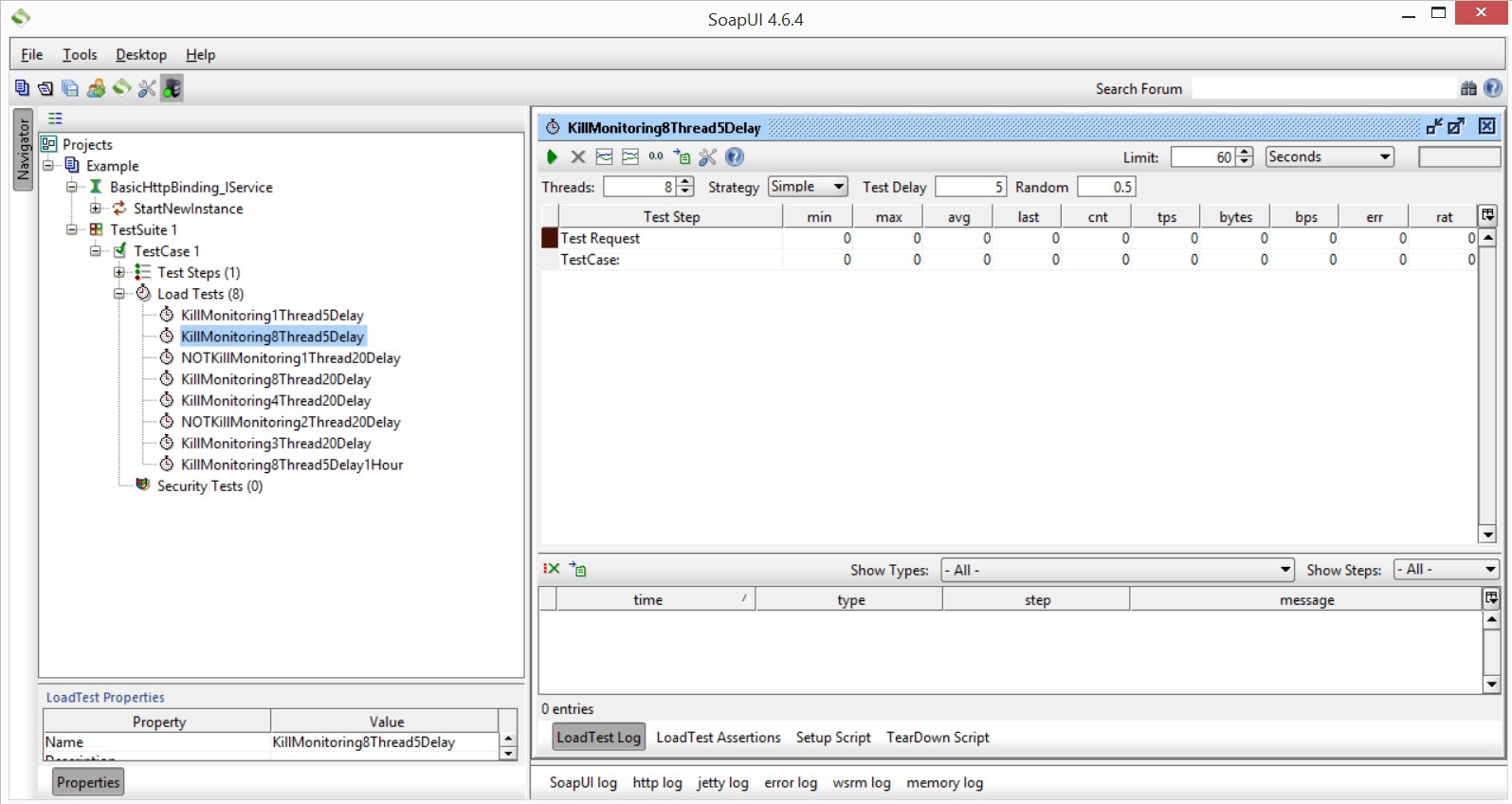Expand the StartNewInstance operation node

pyautogui.click(x=95, y=208)
